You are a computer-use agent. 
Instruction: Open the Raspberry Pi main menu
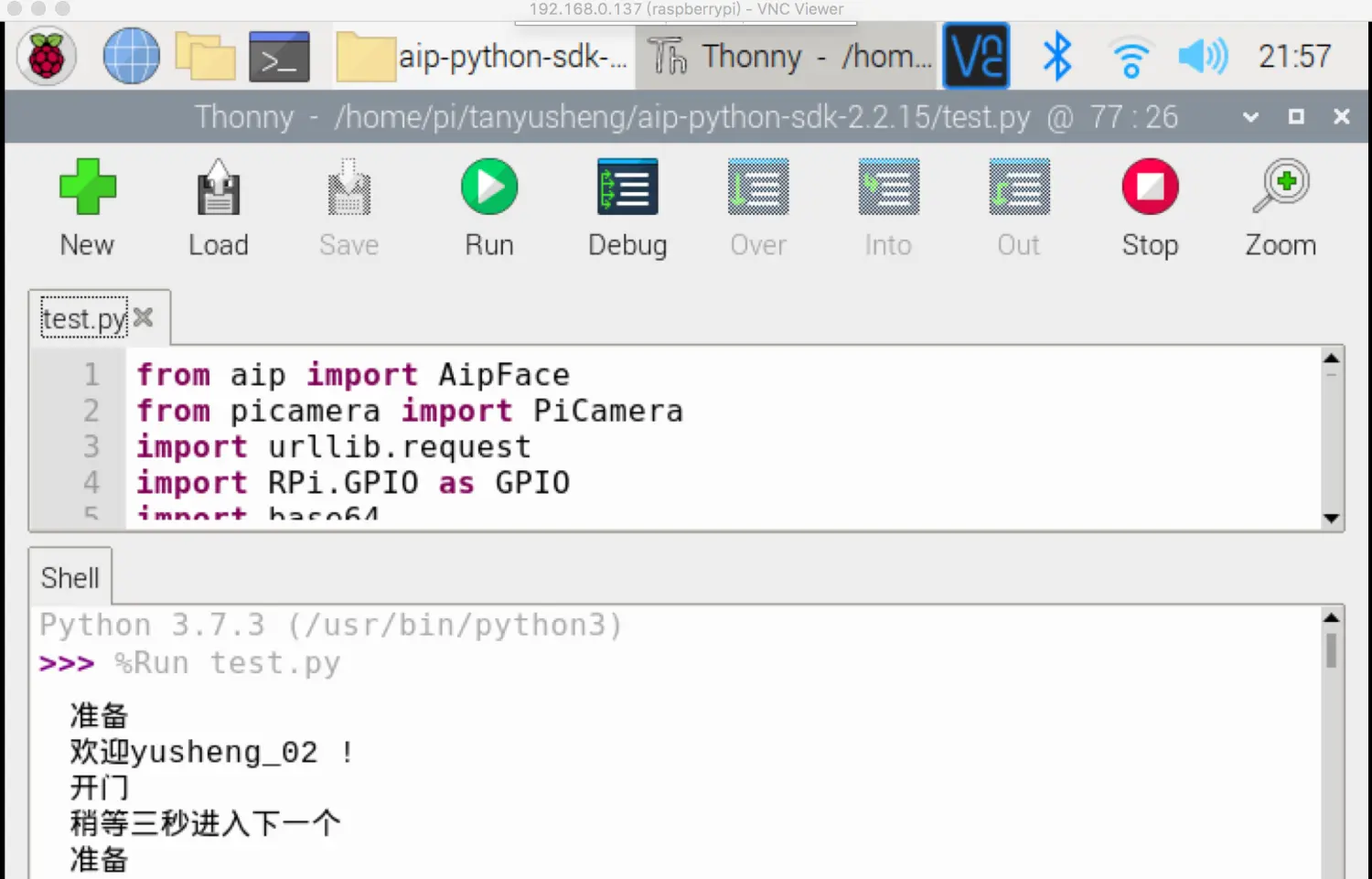[47, 57]
